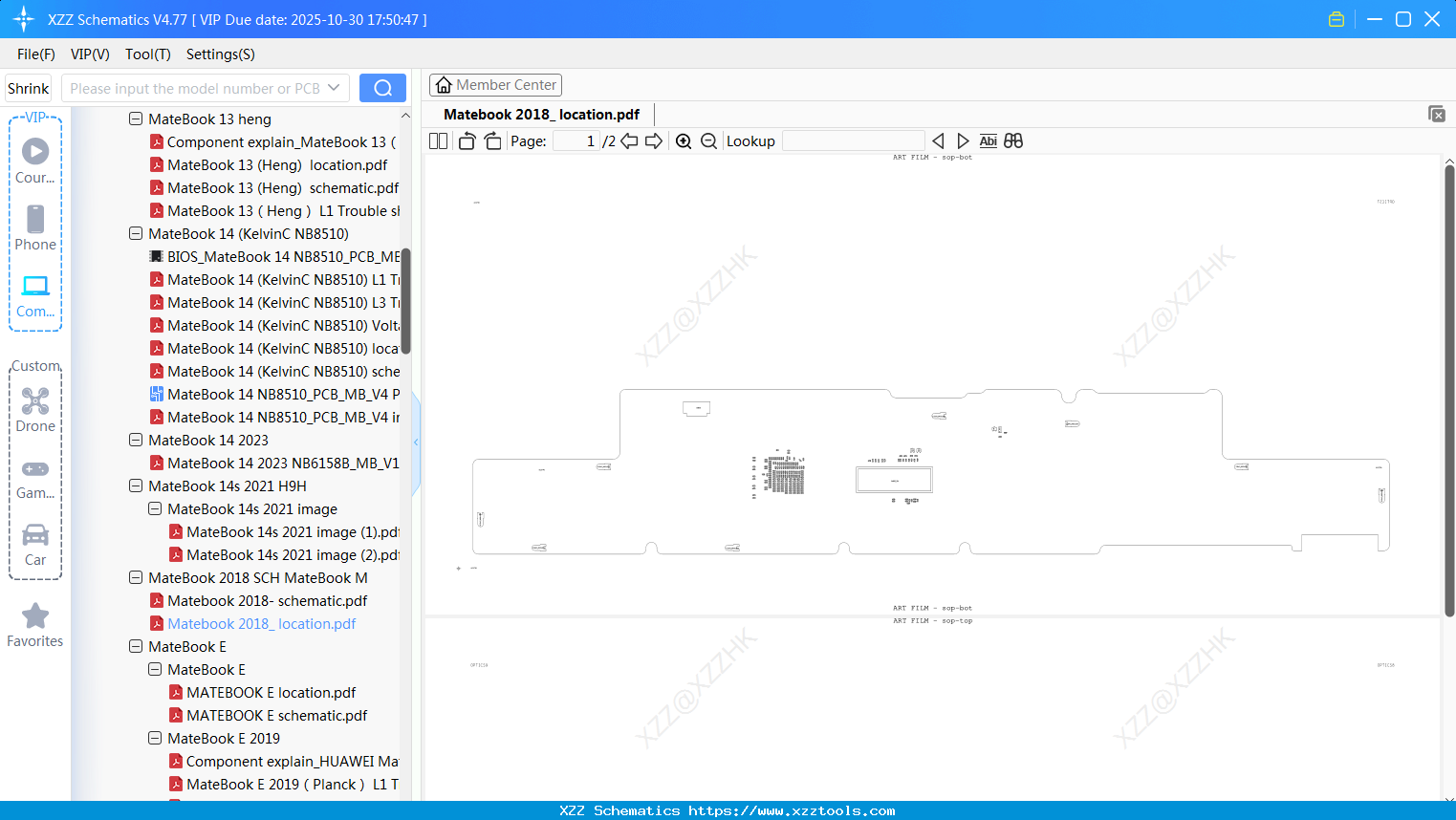Rotate the page counterclockwise
Screen dimensions: 1456x820
click(x=467, y=141)
